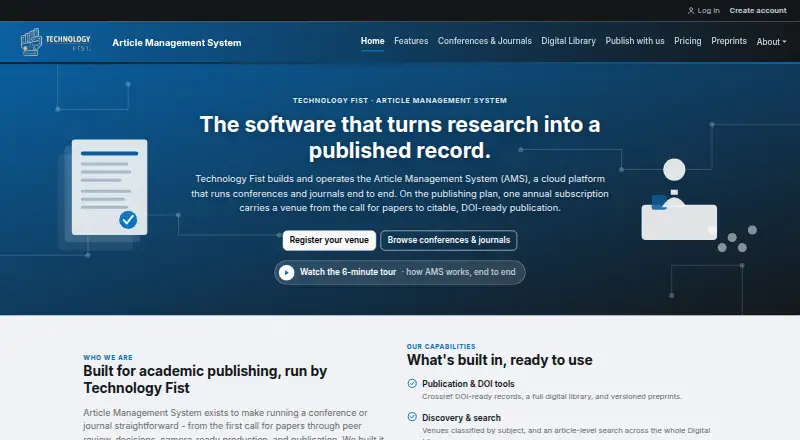Click the "how AMS works, end to end" text
Viewport: 800px width, 440px height.
pyautogui.click(x=461, y=272)
